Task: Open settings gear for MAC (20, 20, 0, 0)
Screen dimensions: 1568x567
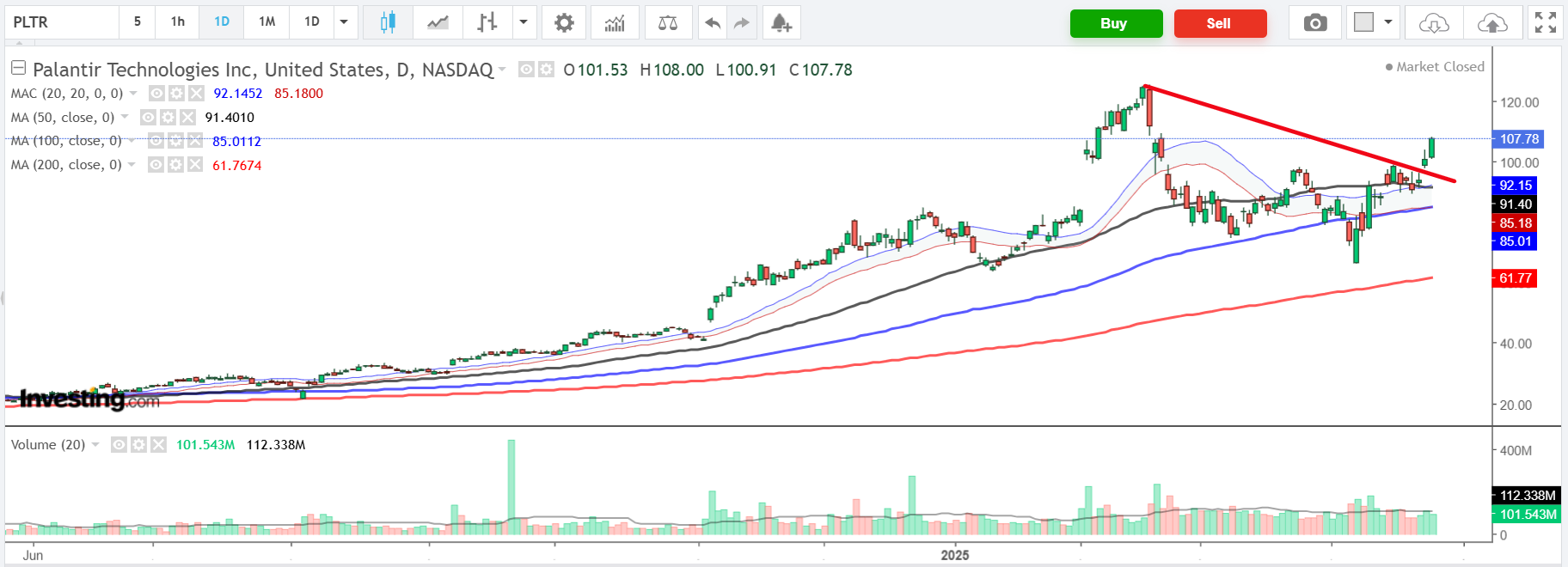Action: (176, 93)
